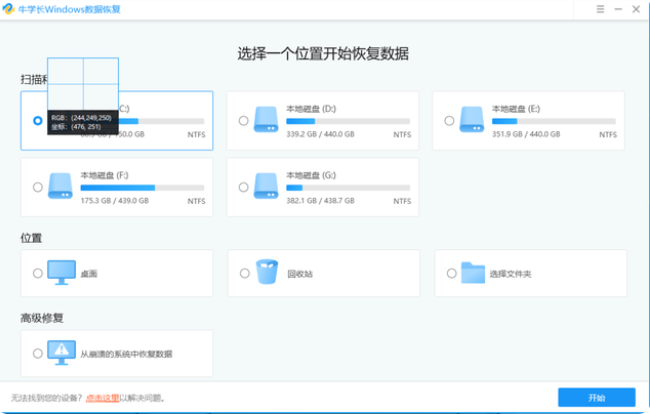Click the app logo in title bar

point(9,9)
